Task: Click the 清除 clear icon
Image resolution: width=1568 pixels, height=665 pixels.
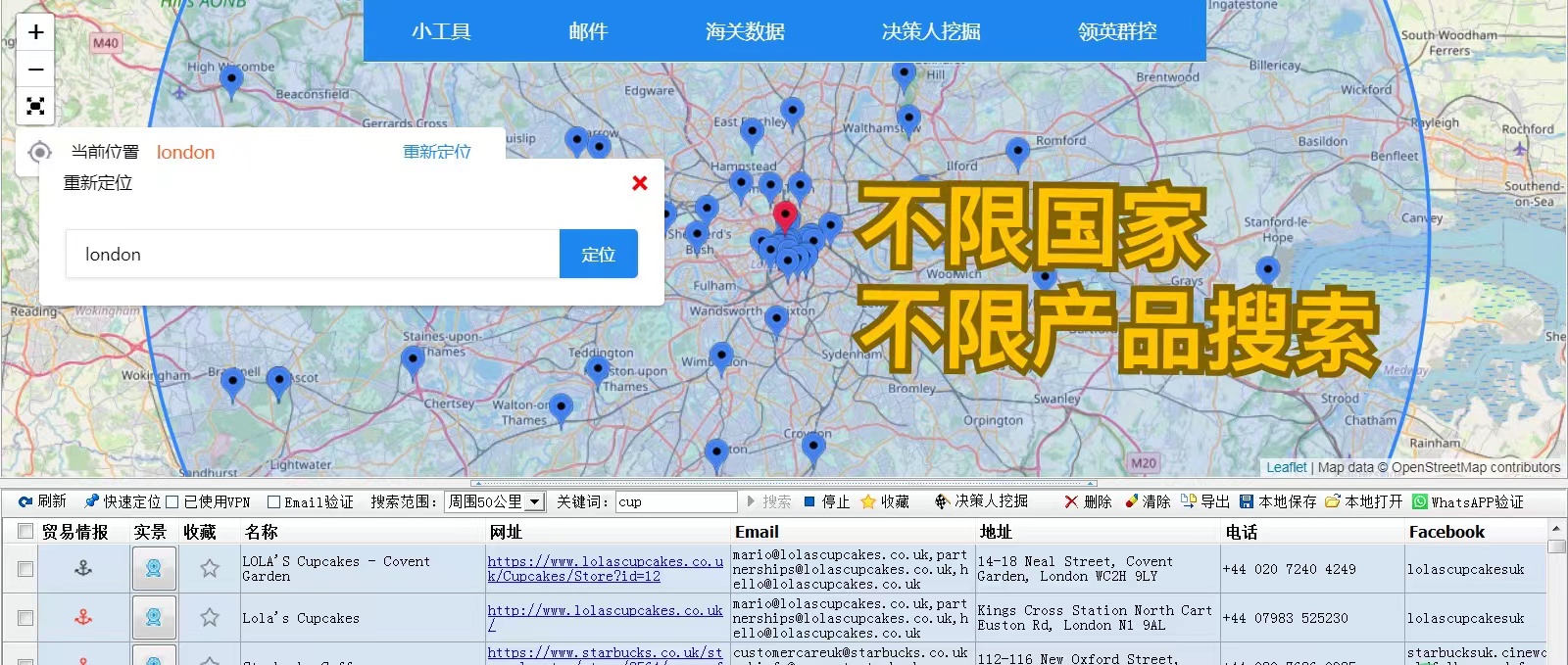Action: tap(1132, 501)
